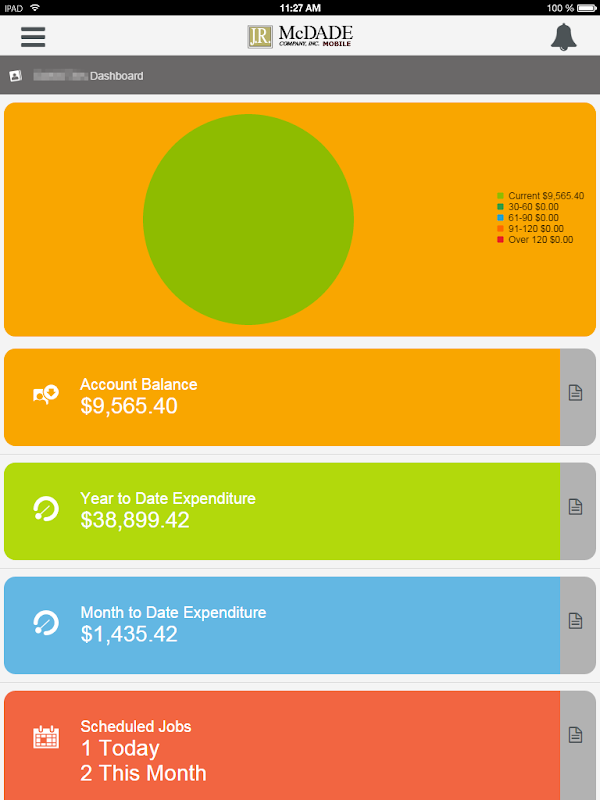Open the hamburger navigation menu
The image size is (600, 800).
point(33,37)
